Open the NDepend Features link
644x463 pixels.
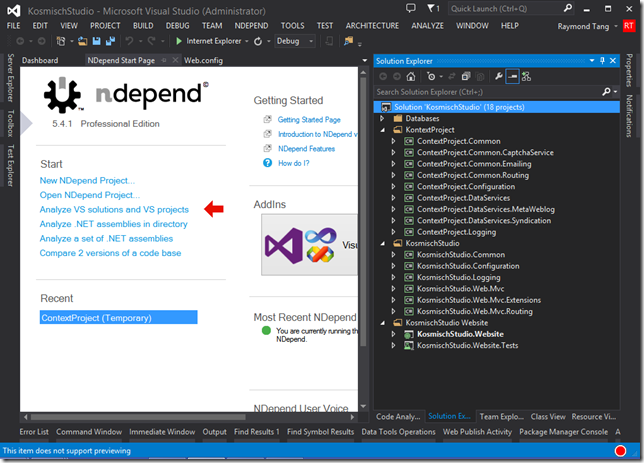coord(306,149)
